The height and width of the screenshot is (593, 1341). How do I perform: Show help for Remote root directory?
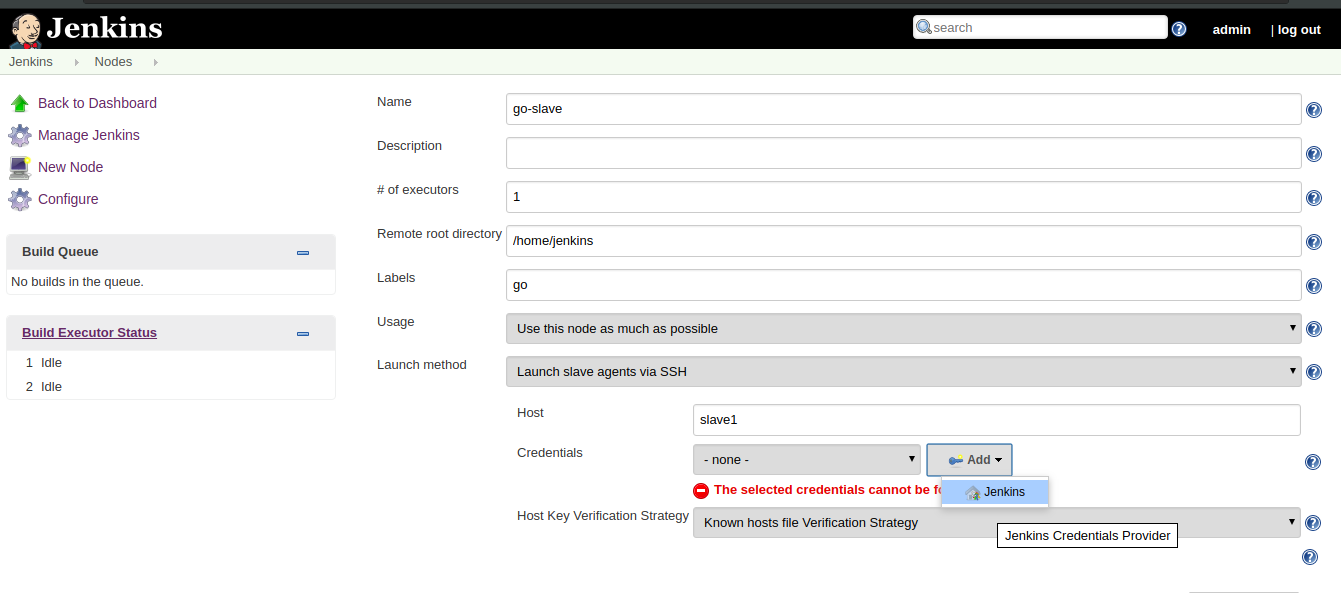pos(1314,242)
